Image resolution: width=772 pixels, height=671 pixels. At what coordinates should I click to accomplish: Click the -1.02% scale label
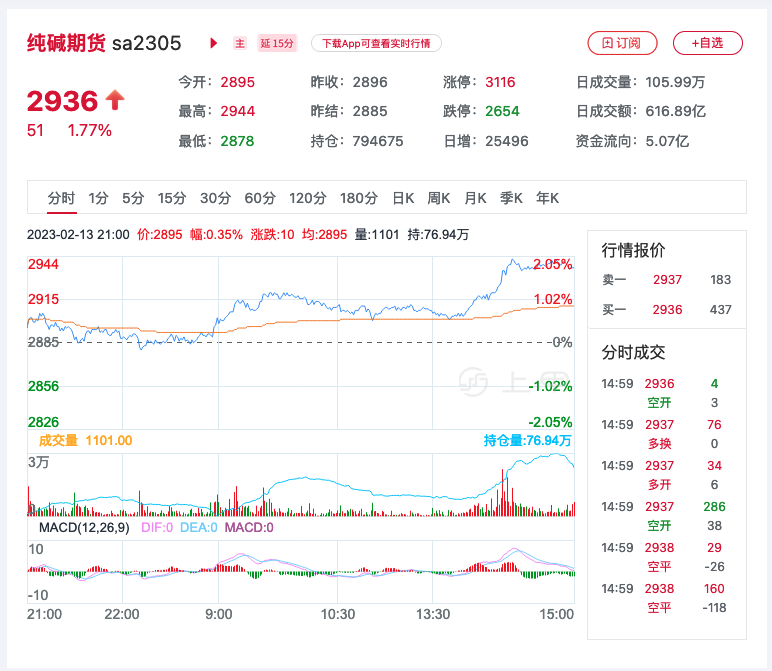click(550, 386)
